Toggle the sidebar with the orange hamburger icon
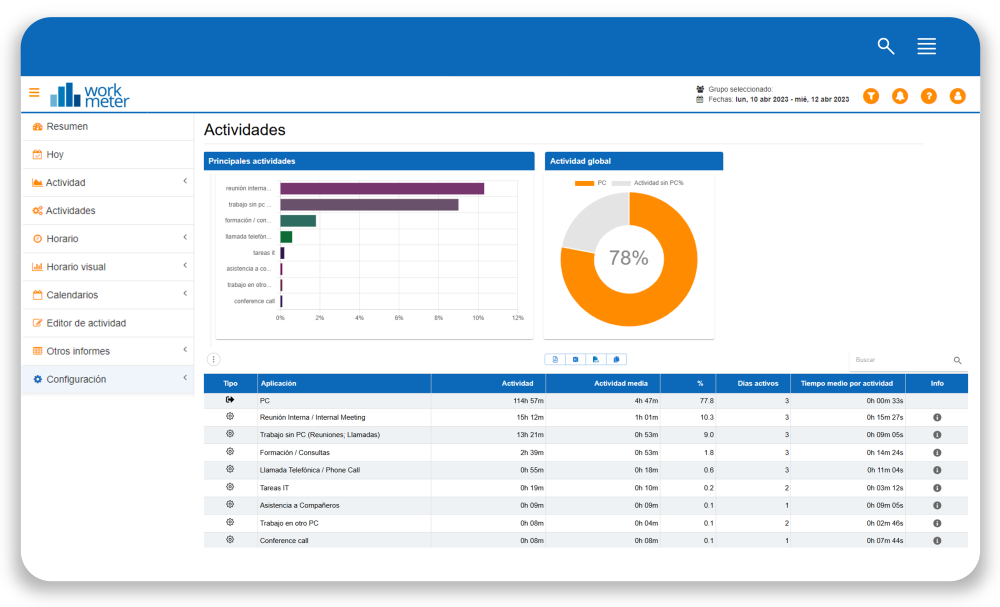The width and height of the screenshot is (1000, 607). (34, 93)
